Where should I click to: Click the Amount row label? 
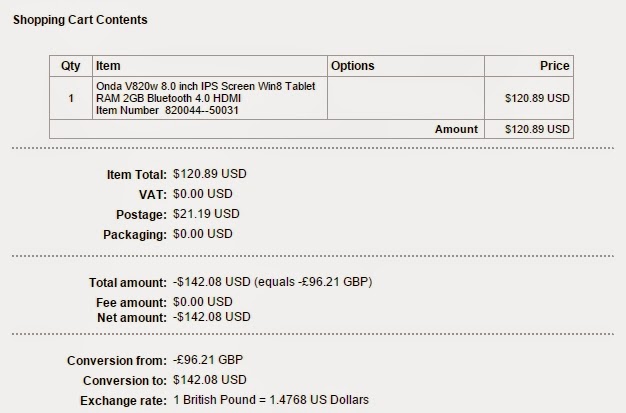click(456, 129)
